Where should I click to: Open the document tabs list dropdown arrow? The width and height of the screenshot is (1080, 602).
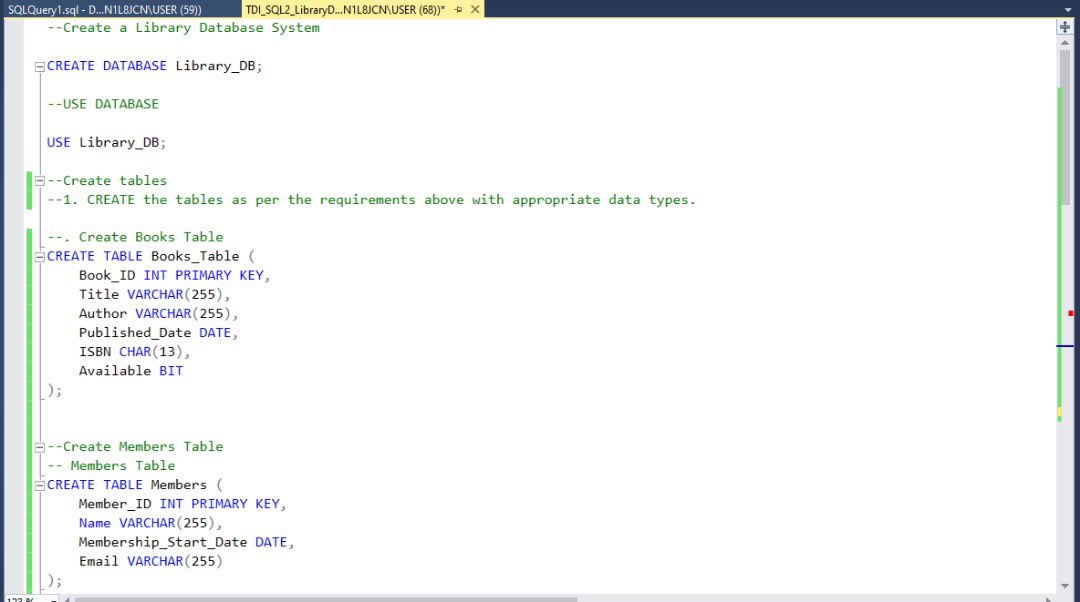pyautogui.click(x=1068, y=10)
